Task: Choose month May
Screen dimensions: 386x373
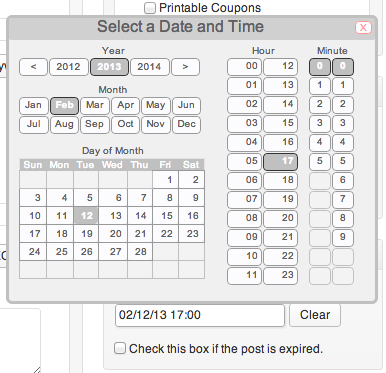Action: [156, 106]
